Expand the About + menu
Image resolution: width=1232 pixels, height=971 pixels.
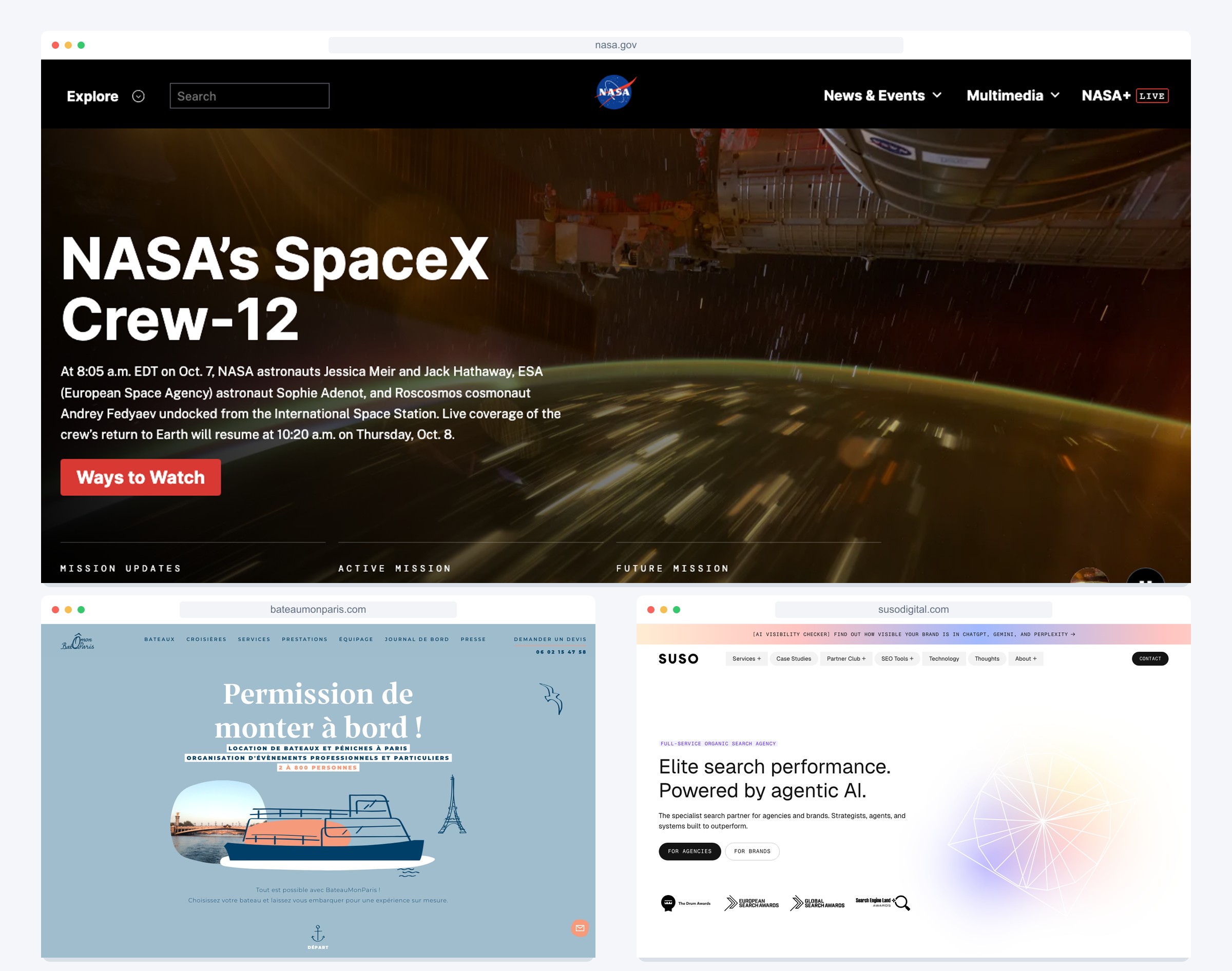pos(1026,659)
